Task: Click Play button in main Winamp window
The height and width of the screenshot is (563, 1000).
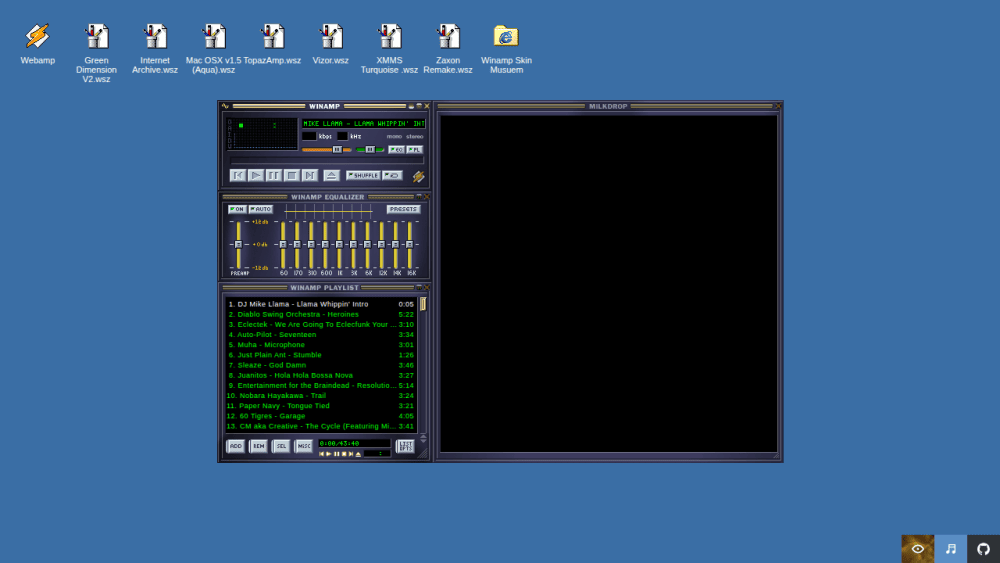Action: click(x=256, y=175)
